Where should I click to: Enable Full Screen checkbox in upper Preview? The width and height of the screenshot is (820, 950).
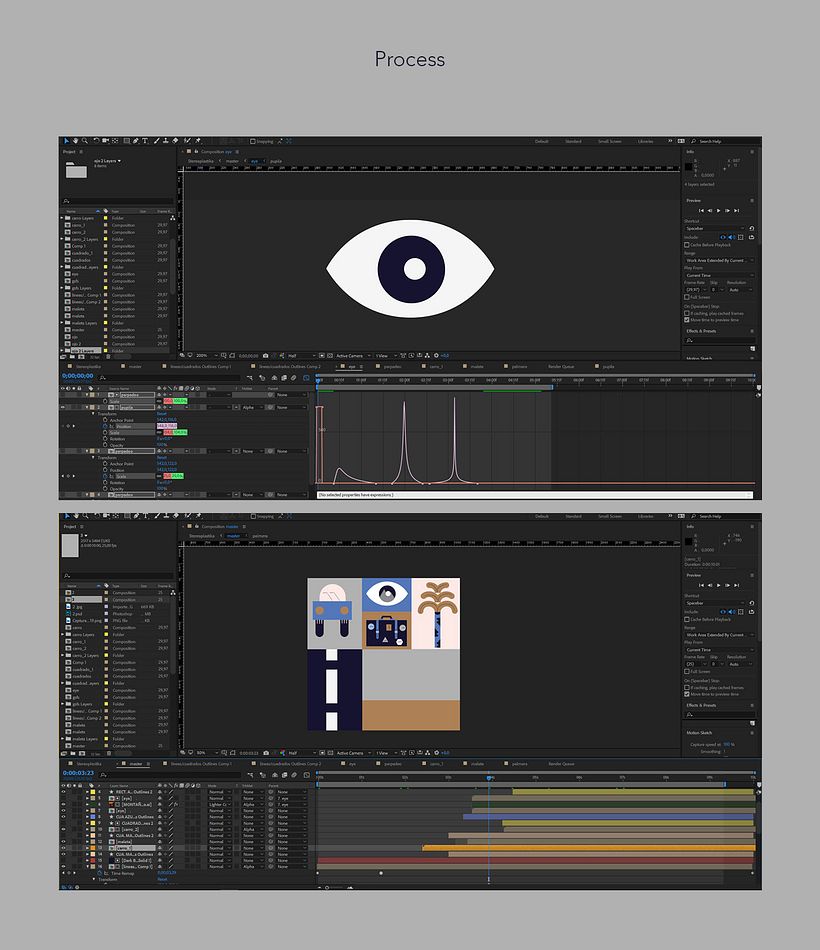click(x=687, y=297)
